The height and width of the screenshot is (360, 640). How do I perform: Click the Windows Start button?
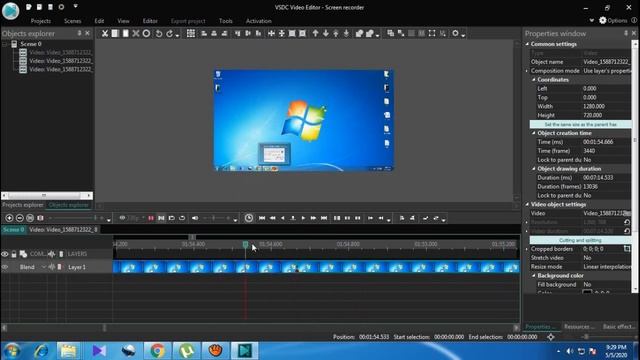[x=11, y=351]
